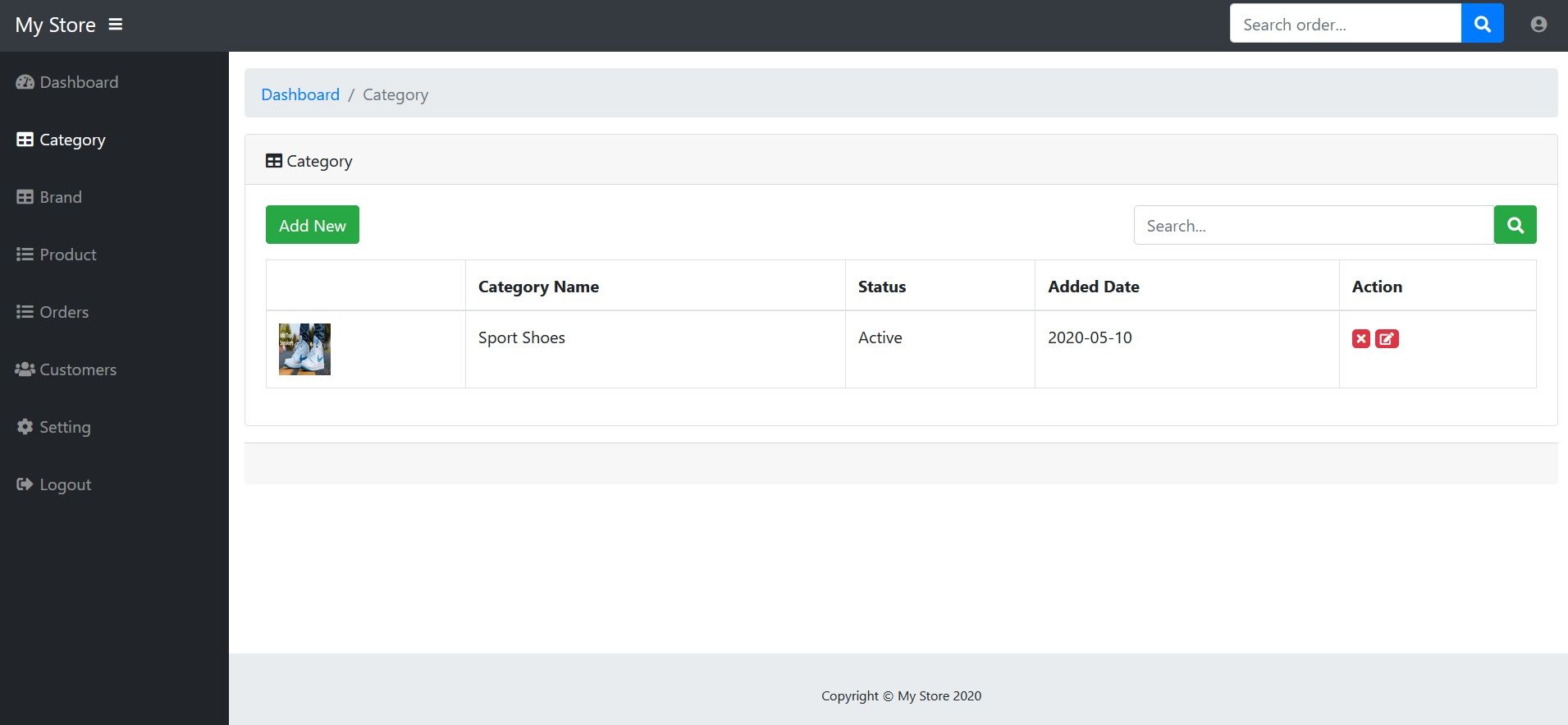Click the Logout arrow icon in sidebar
This screenshot has height=725, width=1568.
point(25,484)
